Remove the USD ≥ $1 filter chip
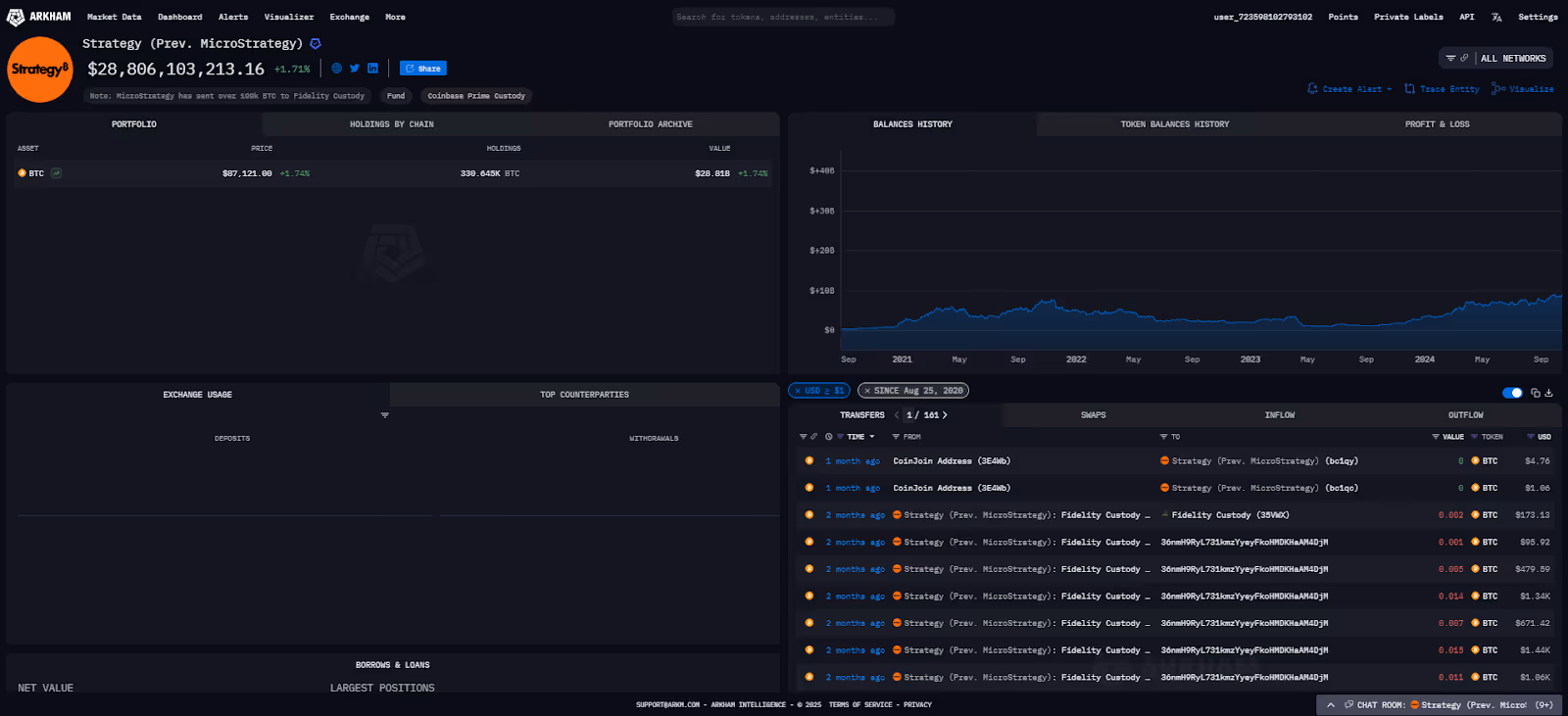 [x=798, y=391]
